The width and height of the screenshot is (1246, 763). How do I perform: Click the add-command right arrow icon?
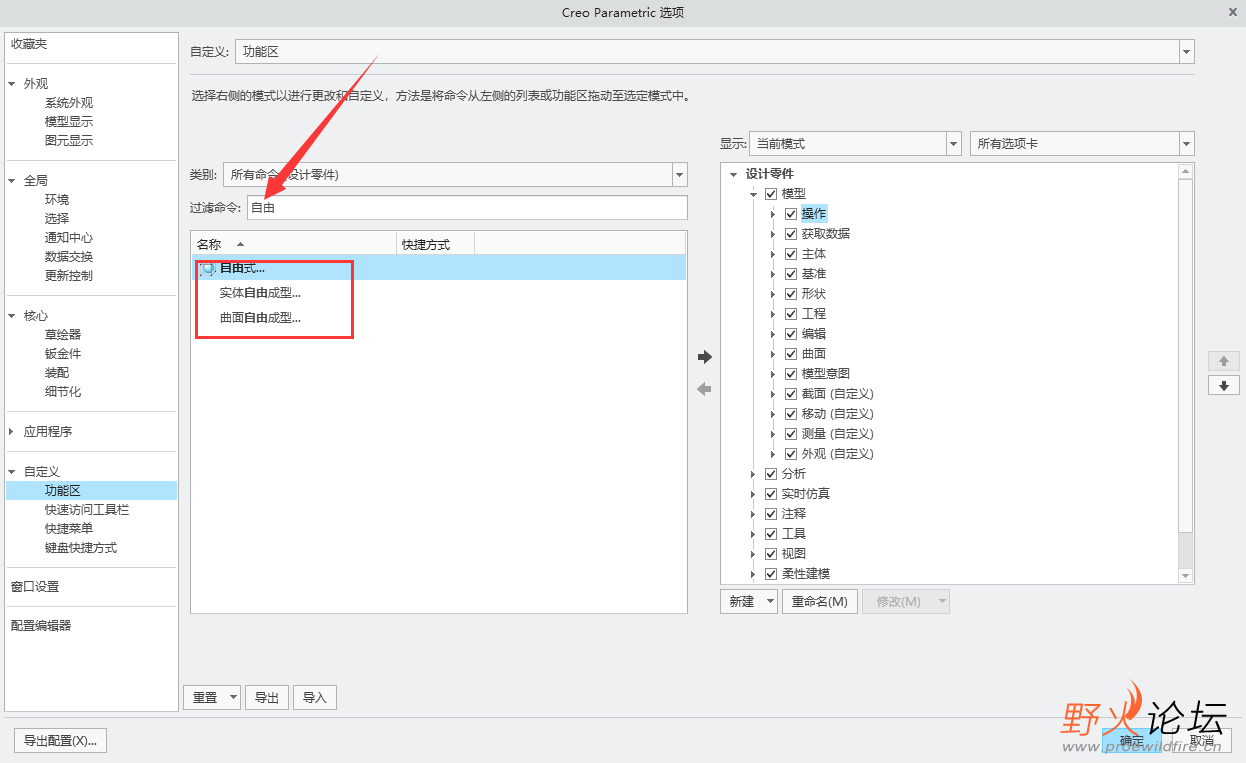pyautogui.click(x=704, y=357)
